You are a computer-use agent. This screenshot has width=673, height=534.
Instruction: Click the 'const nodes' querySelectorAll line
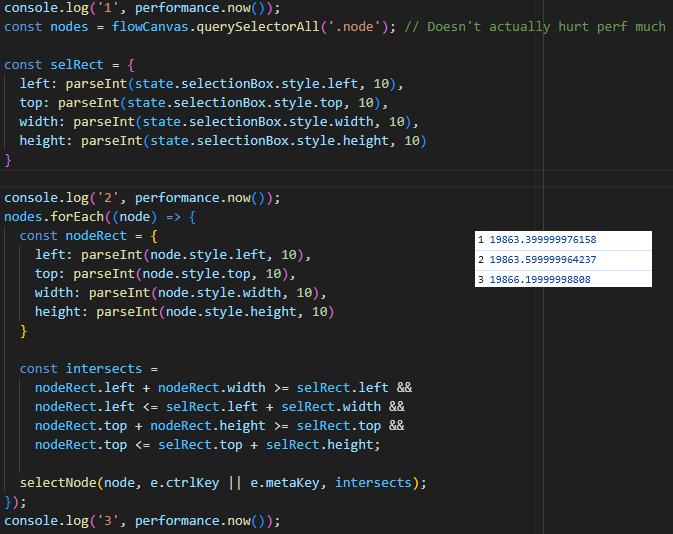(x=200, y=27)
